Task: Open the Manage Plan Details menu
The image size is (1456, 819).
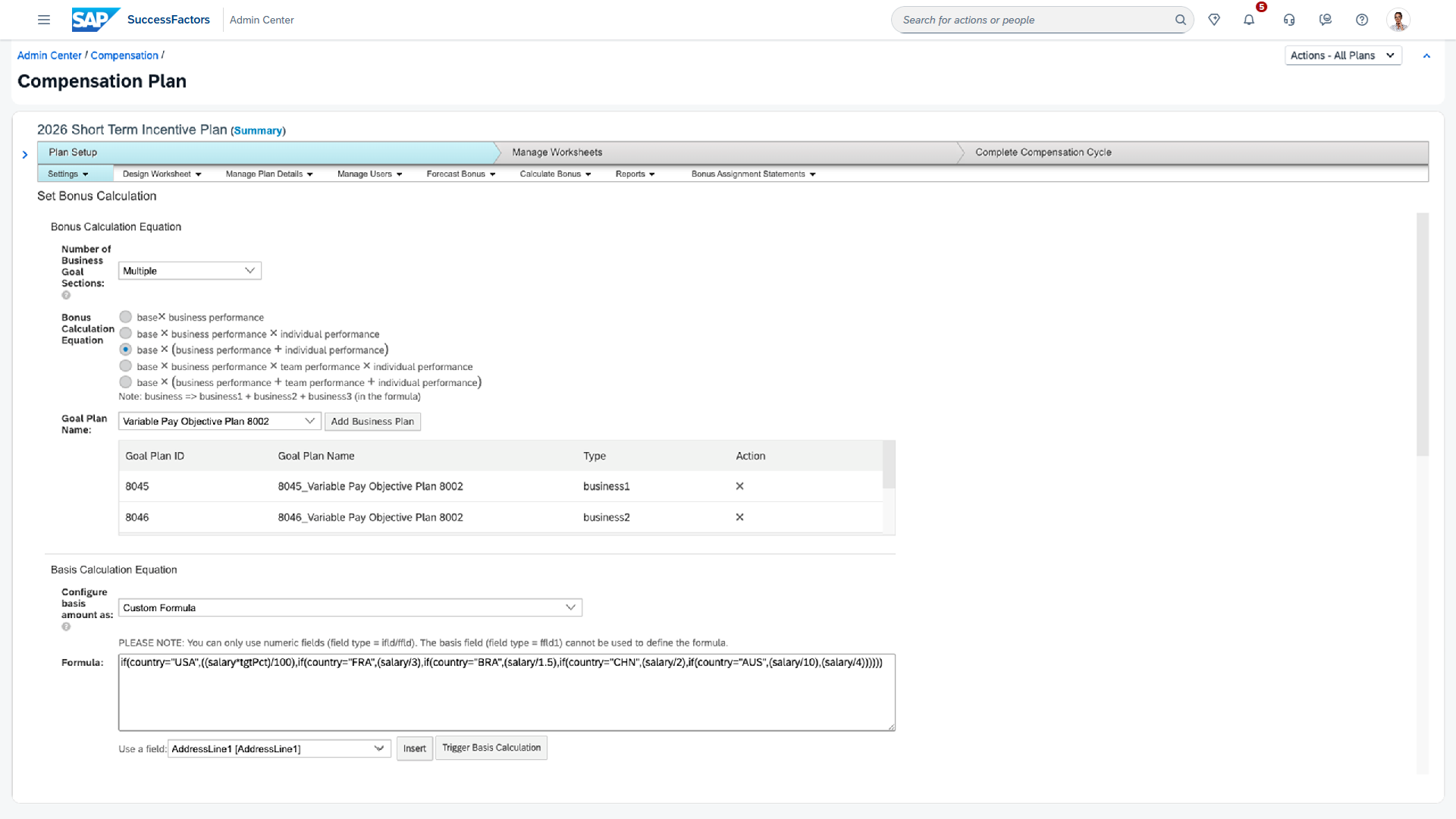Action: tap(269, 174)
